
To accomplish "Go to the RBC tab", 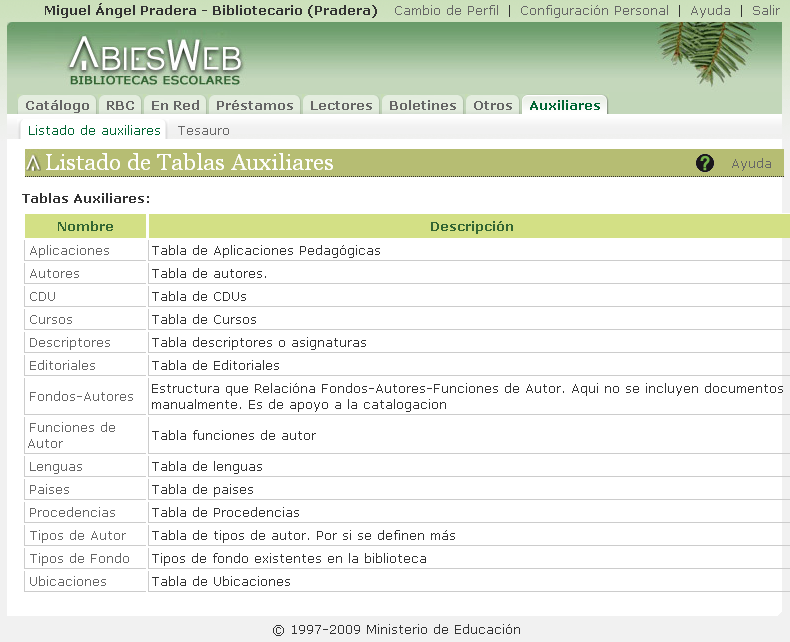I will pos(120,105).
